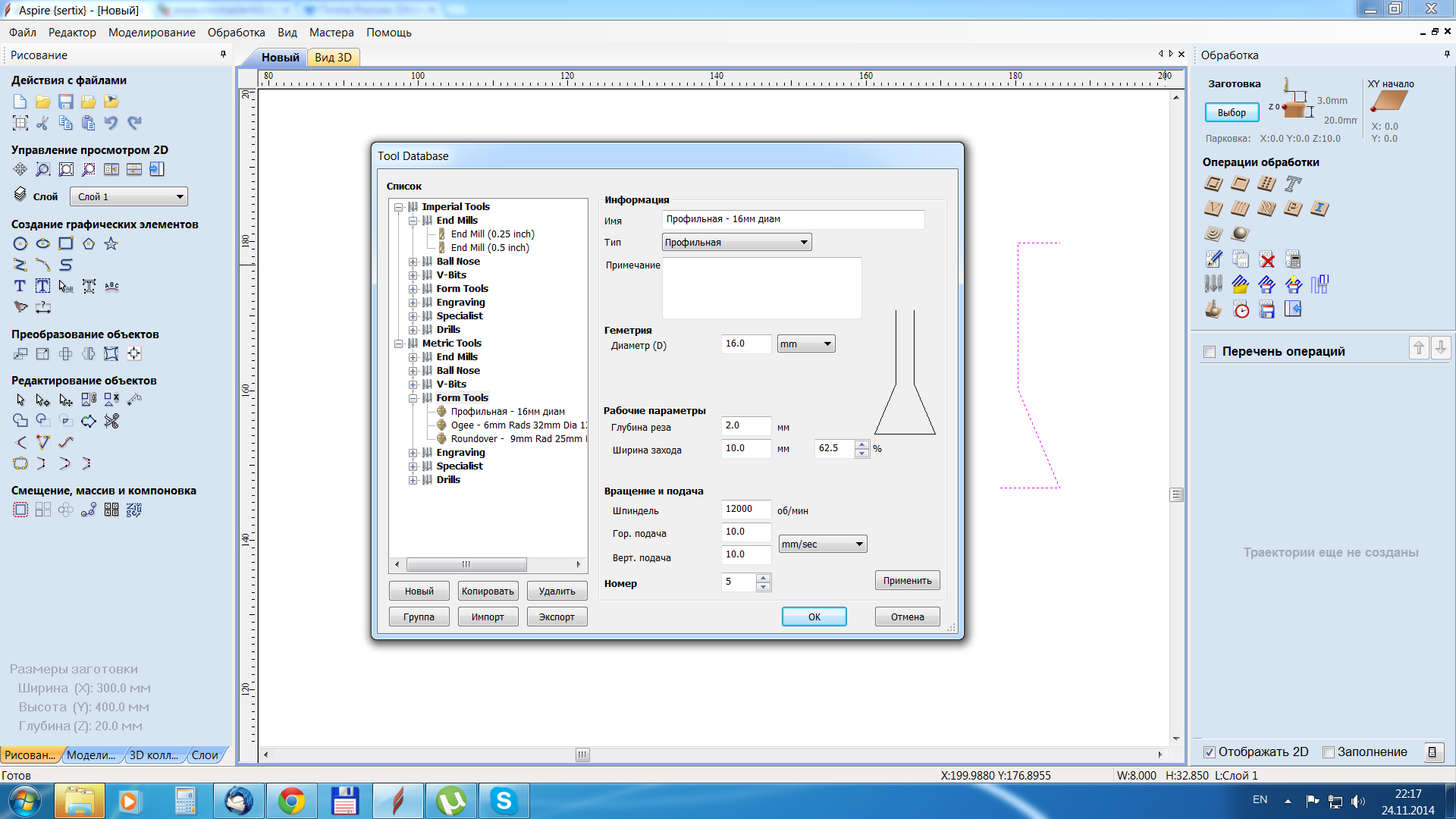Click the toolpath time estimate clock icon
Image resolution: width=1456 pixels, height=819 pixels.
1241,309
